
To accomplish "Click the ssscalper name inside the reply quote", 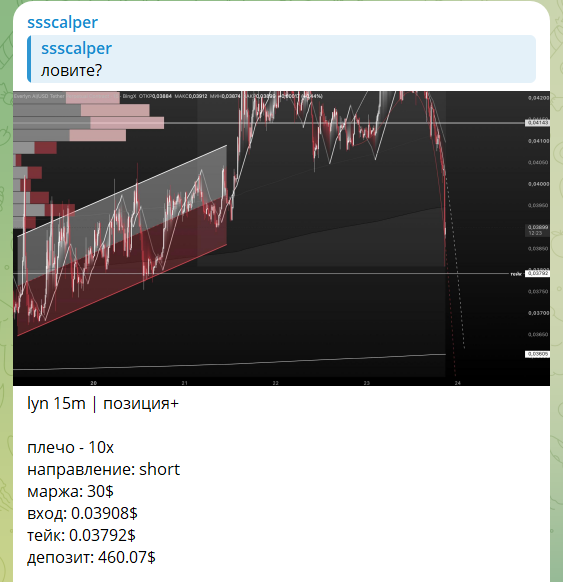I will pos(76,48).
